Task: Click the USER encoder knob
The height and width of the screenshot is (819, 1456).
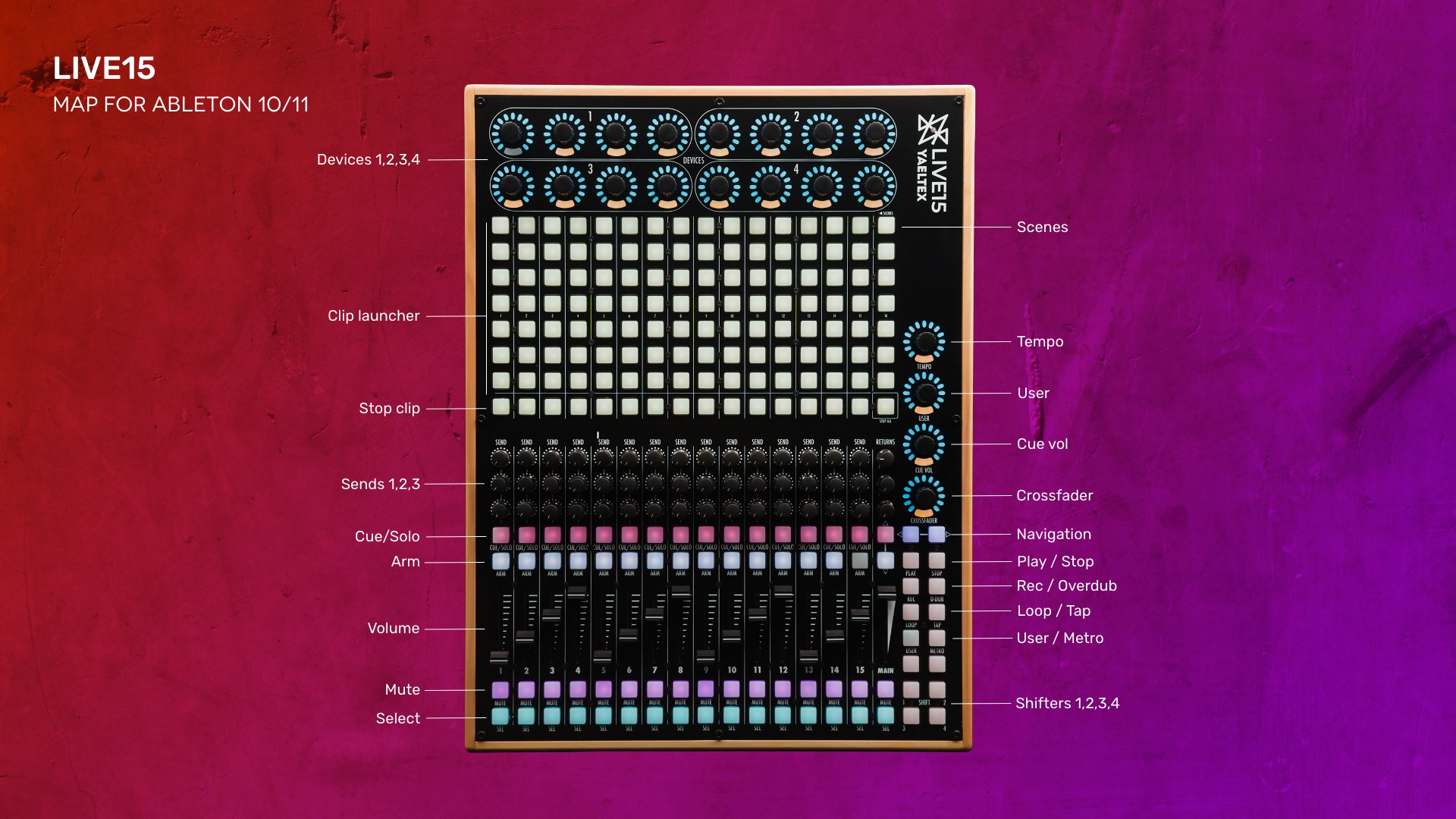Action: click(924, 394)
